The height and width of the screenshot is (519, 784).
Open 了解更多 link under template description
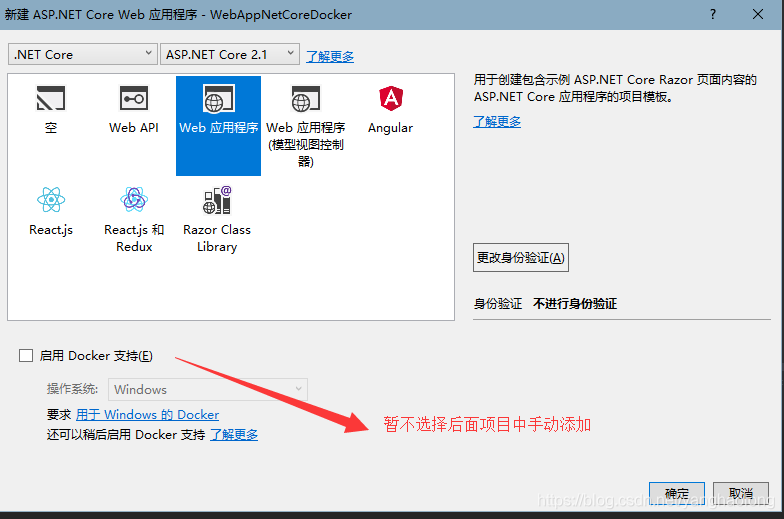[497, 122]
